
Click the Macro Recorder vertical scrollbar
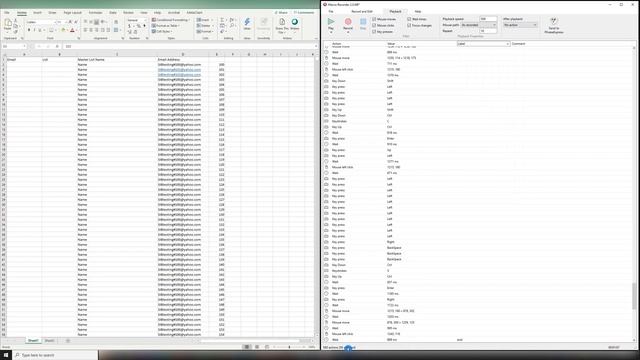[x=634, y=296]
